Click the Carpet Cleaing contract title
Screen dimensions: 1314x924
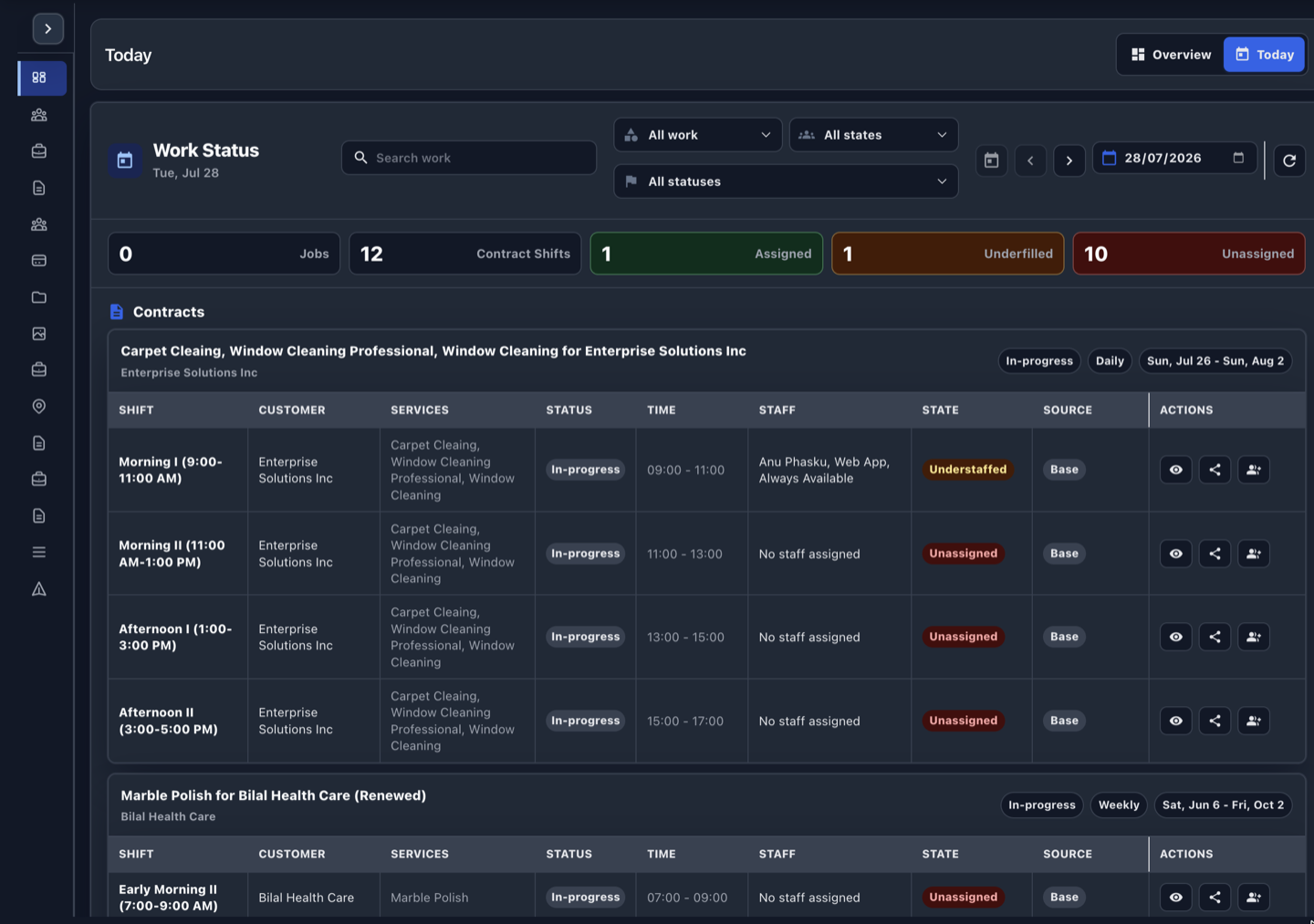click(433, 351)
